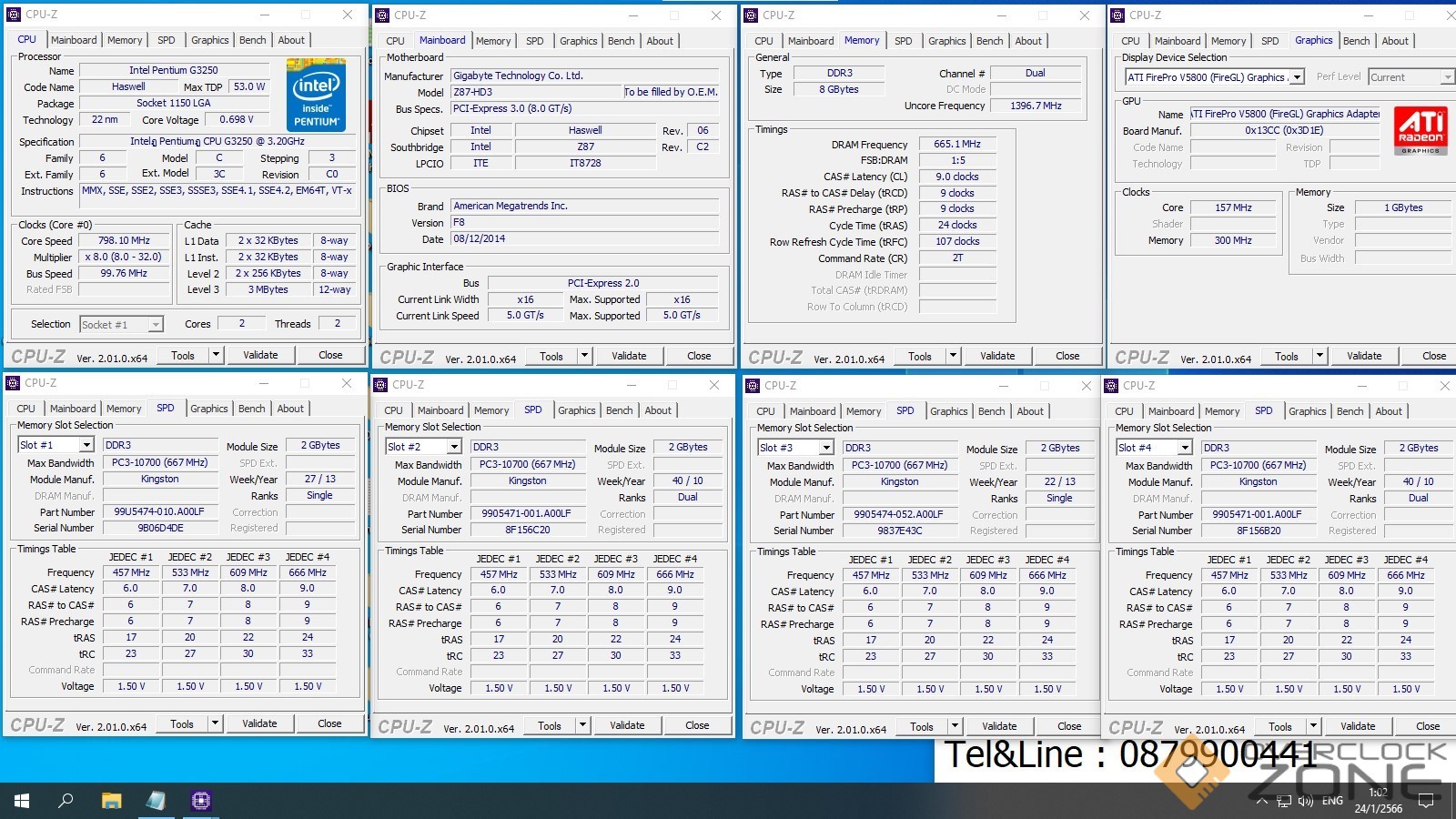This screenshot has width=1456, height=819.
Task: Open the notification center icon
Action: click(1426, 801)
